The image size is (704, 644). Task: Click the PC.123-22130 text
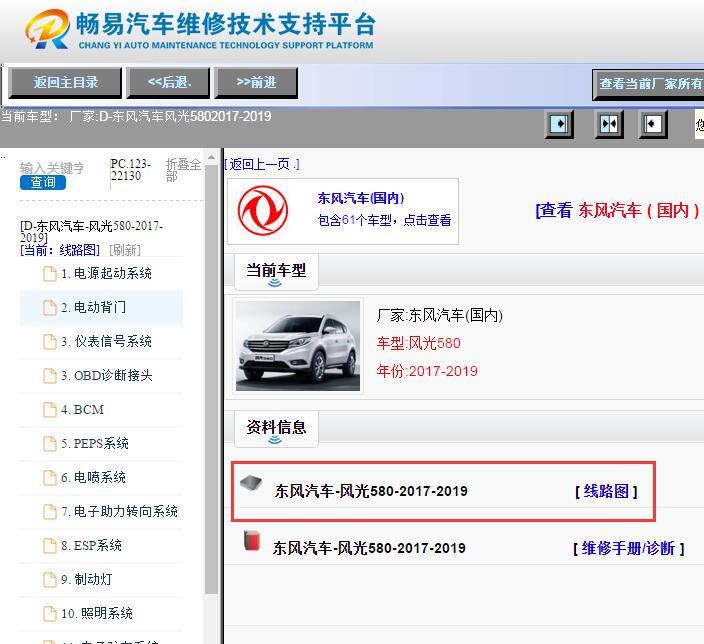coord(131,170)
